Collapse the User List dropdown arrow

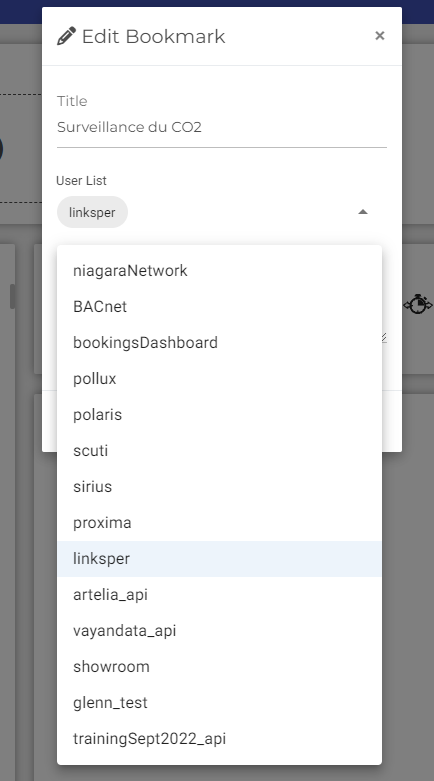click(363, 212)
